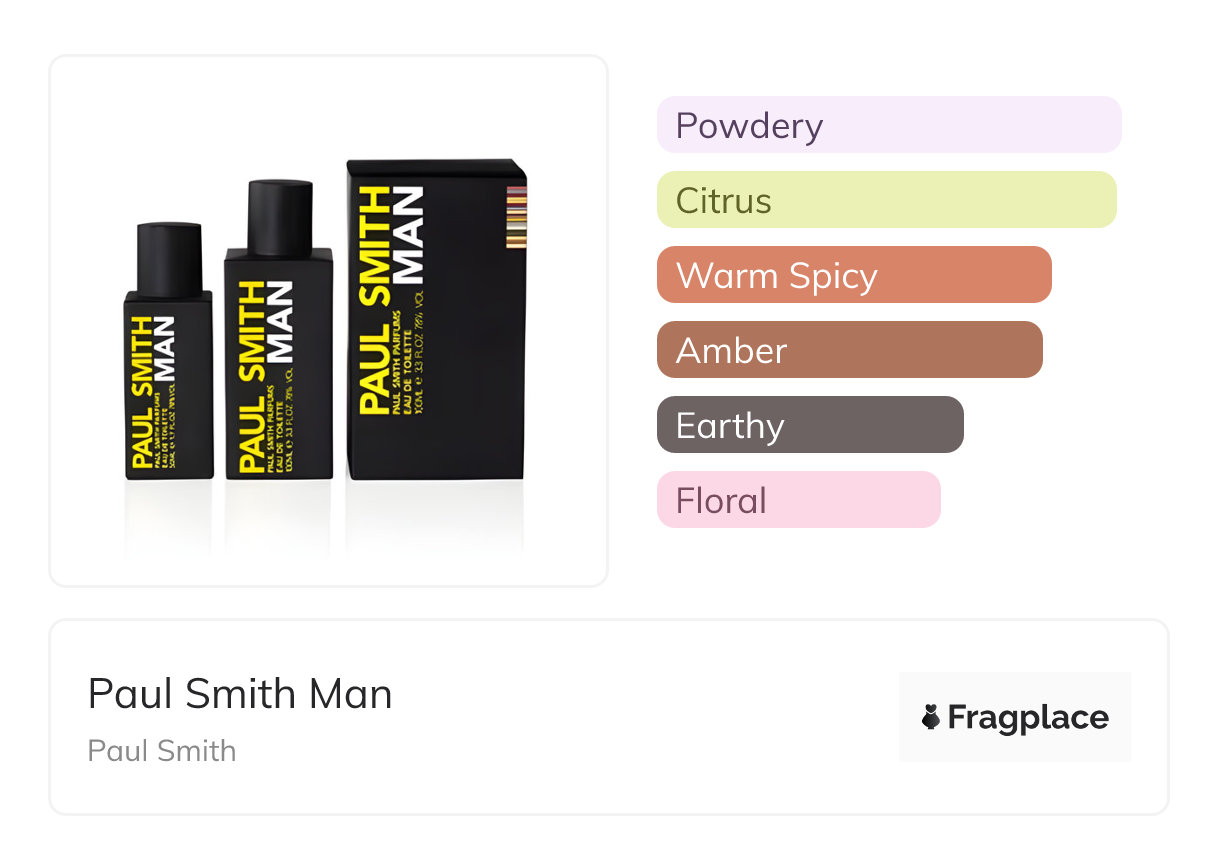The width and height of the screenshot is (1218, 864).
Task: Open the Paul Smith Man title
Action: point(240,693)
